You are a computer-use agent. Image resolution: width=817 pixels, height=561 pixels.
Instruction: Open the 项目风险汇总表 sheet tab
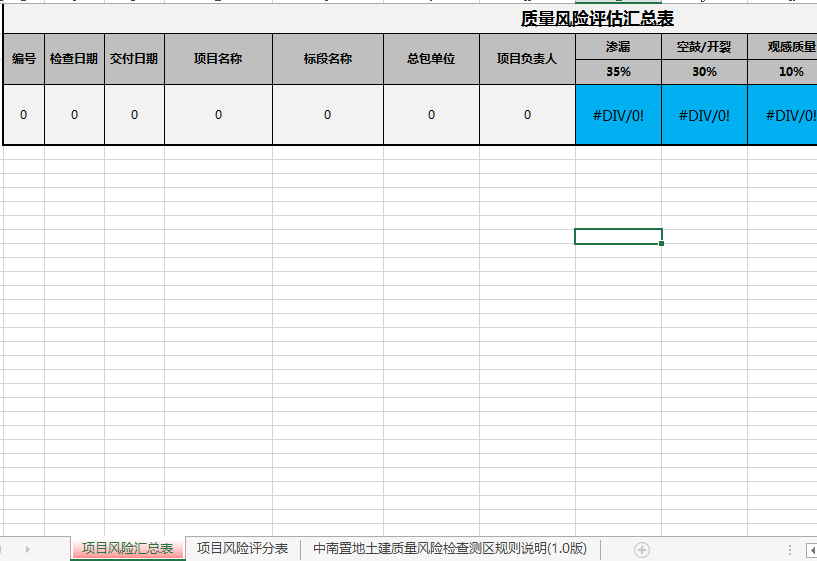coord(127,548)
